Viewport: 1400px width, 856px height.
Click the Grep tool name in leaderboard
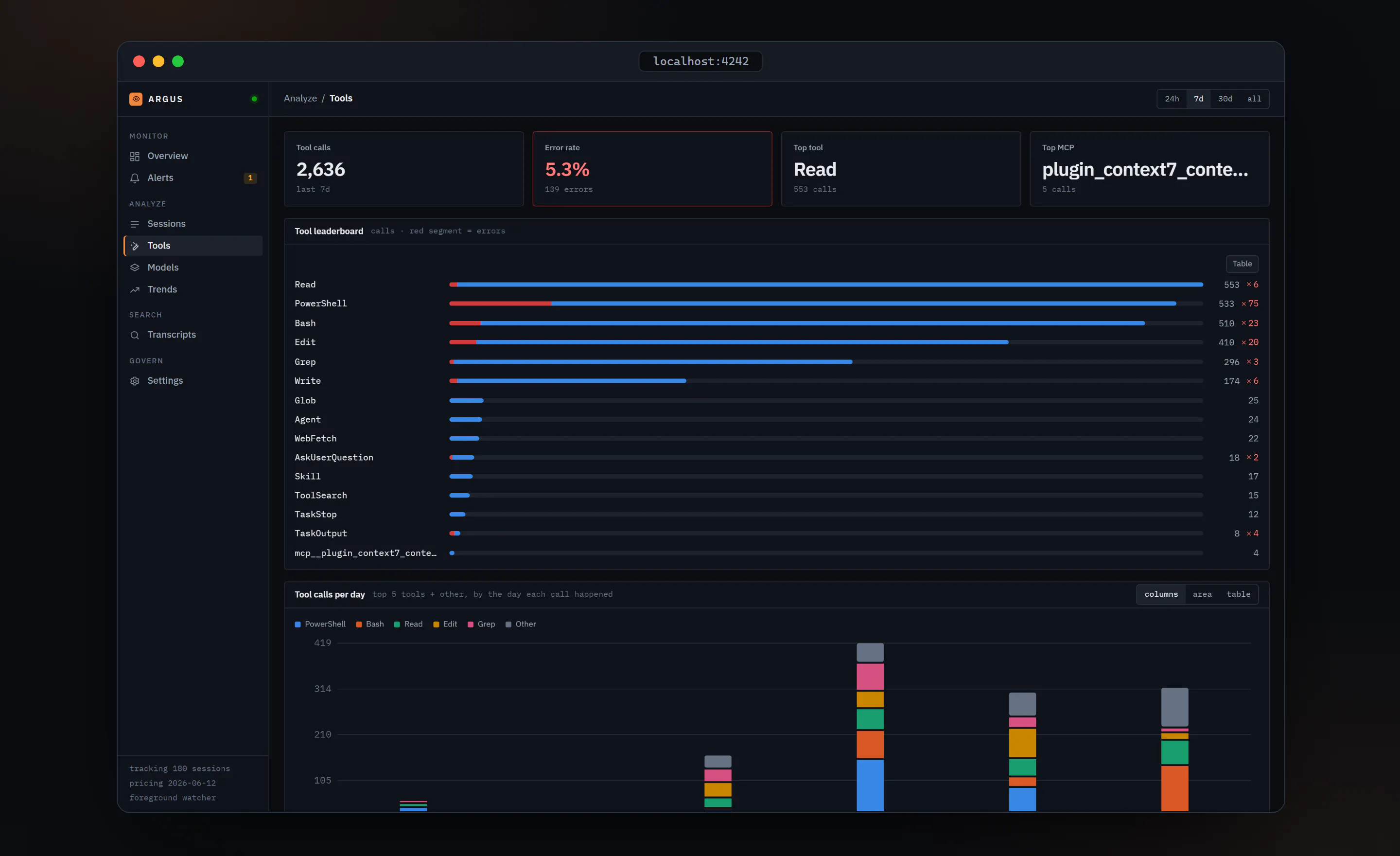(x=305, y=362)
